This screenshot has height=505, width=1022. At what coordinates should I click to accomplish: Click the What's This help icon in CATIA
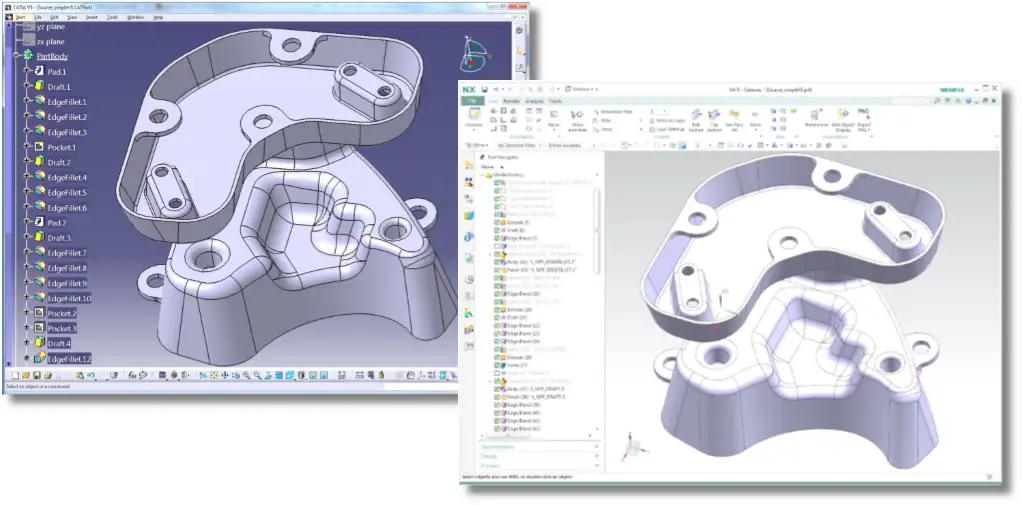tap(114, 375)
